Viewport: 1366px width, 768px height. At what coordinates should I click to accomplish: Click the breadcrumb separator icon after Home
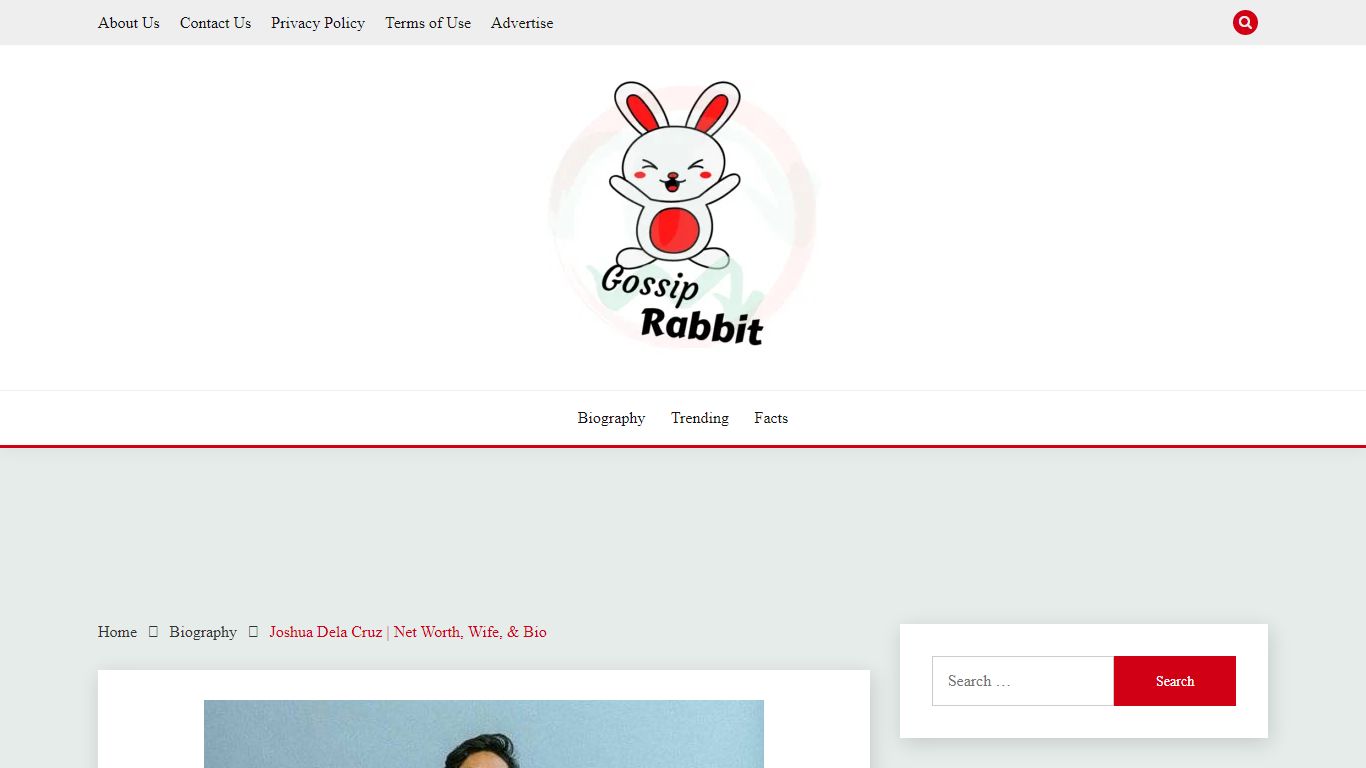153,632
